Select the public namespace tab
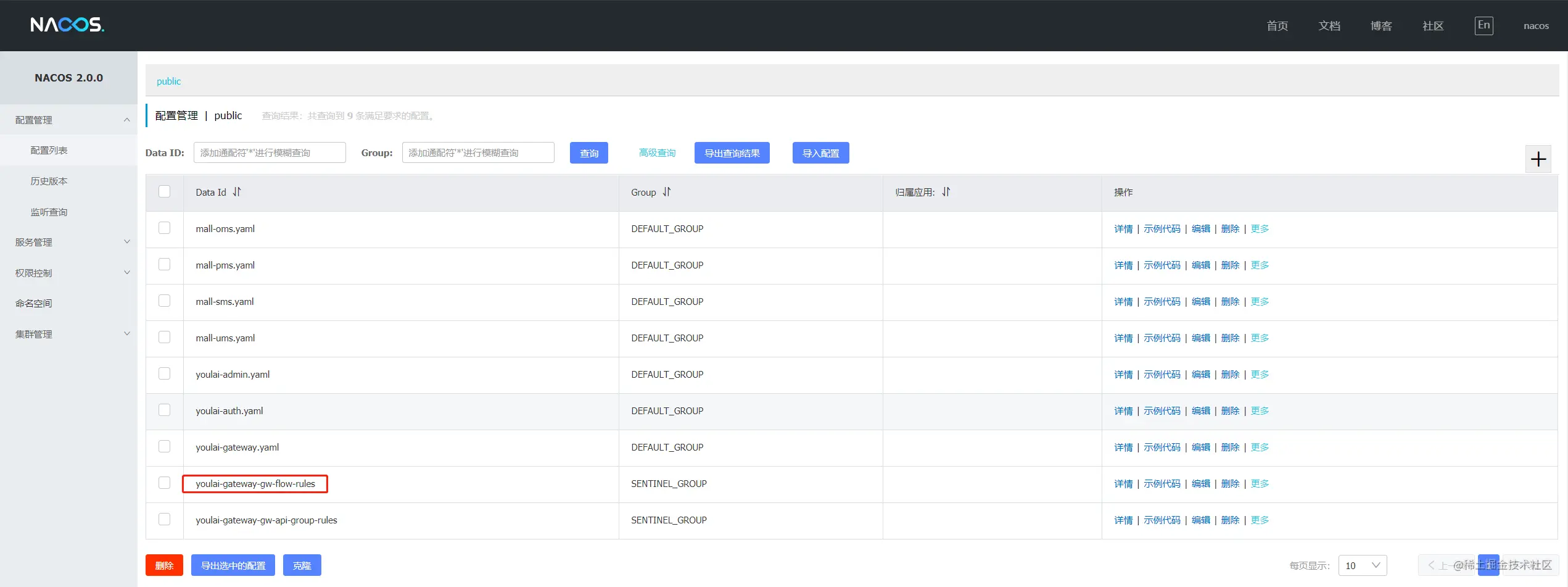This screenshot has width=1568, height=587. pos(168,81)
